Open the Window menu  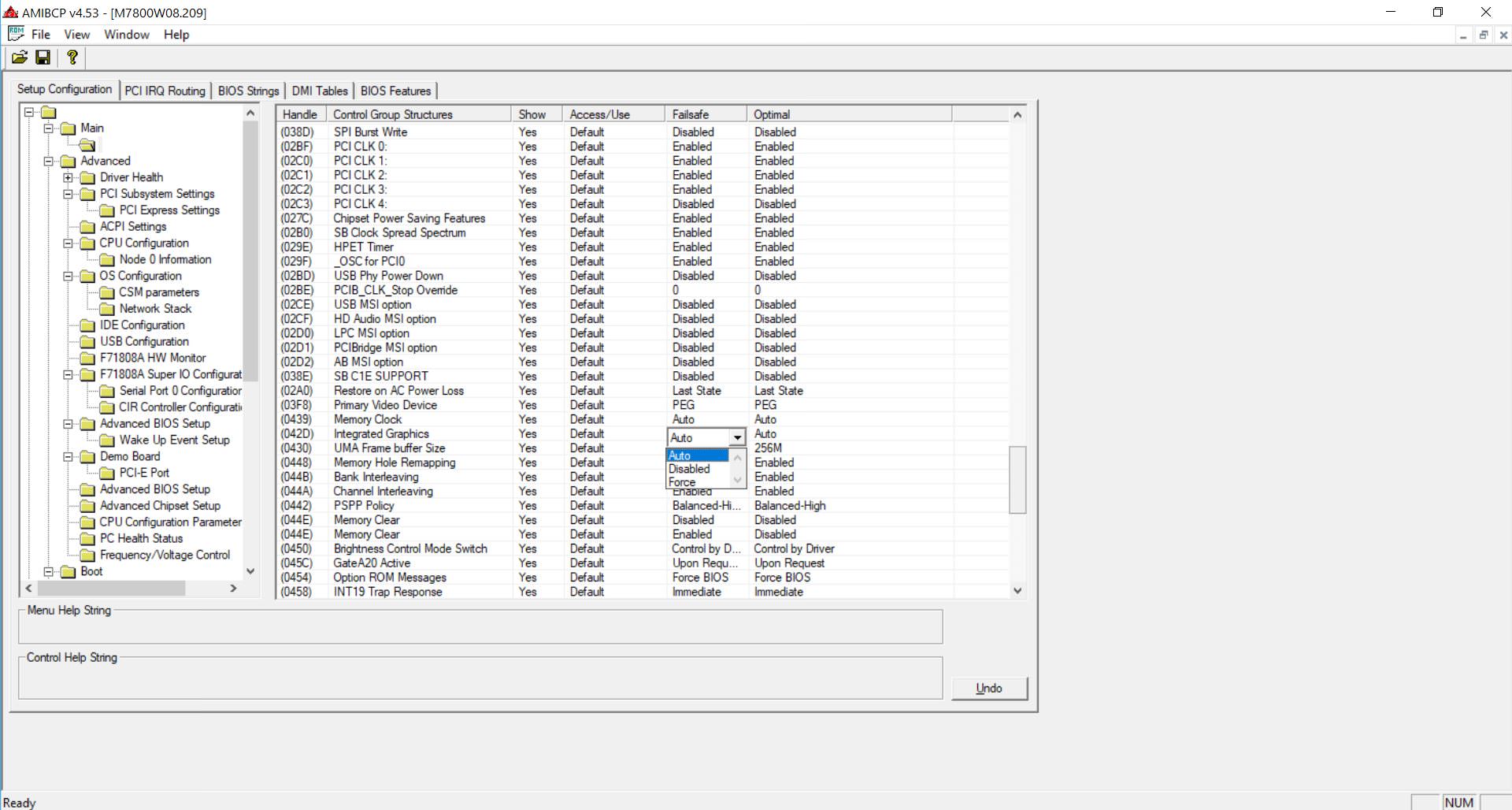pyautogui.click(x=127, y=35)
